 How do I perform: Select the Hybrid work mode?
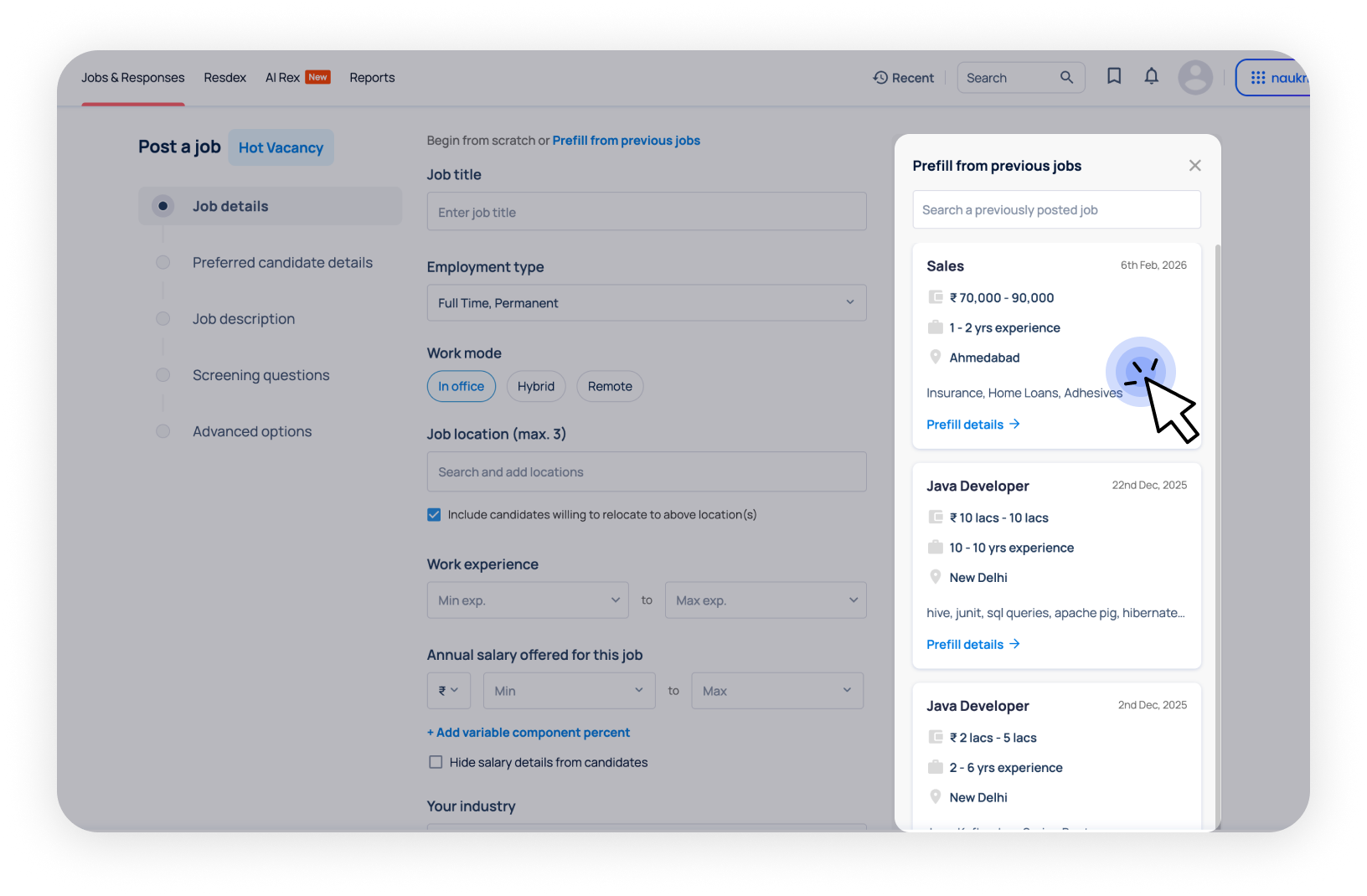pos(535,386)
